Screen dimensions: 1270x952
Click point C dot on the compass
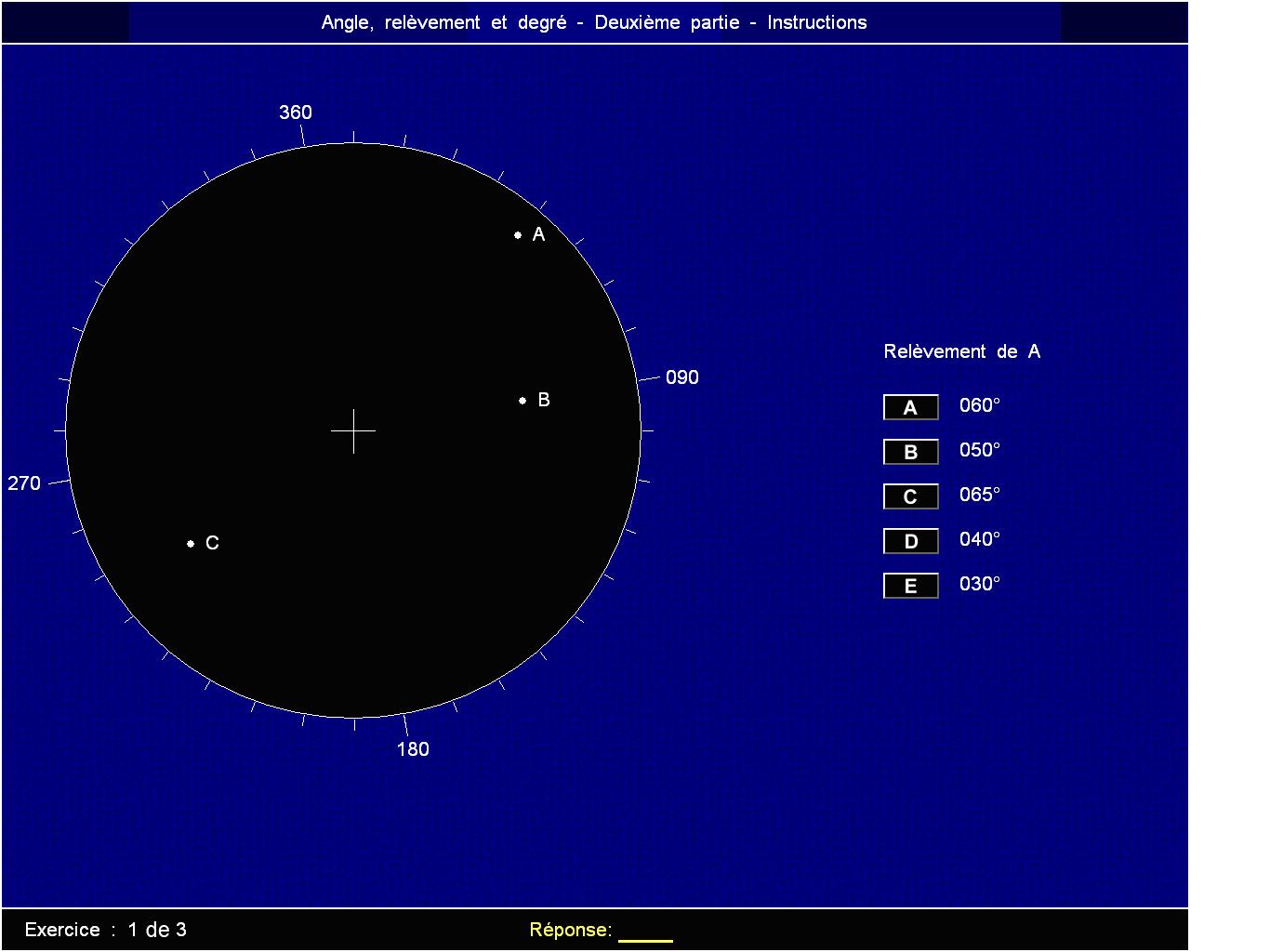point(191,544)
